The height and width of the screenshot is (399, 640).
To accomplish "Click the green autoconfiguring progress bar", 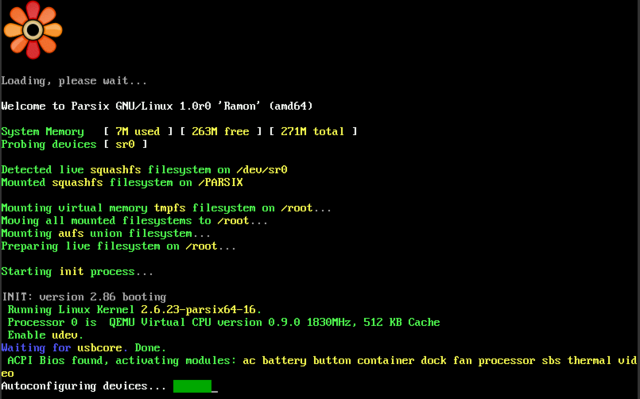I will (x=192, y=386).
